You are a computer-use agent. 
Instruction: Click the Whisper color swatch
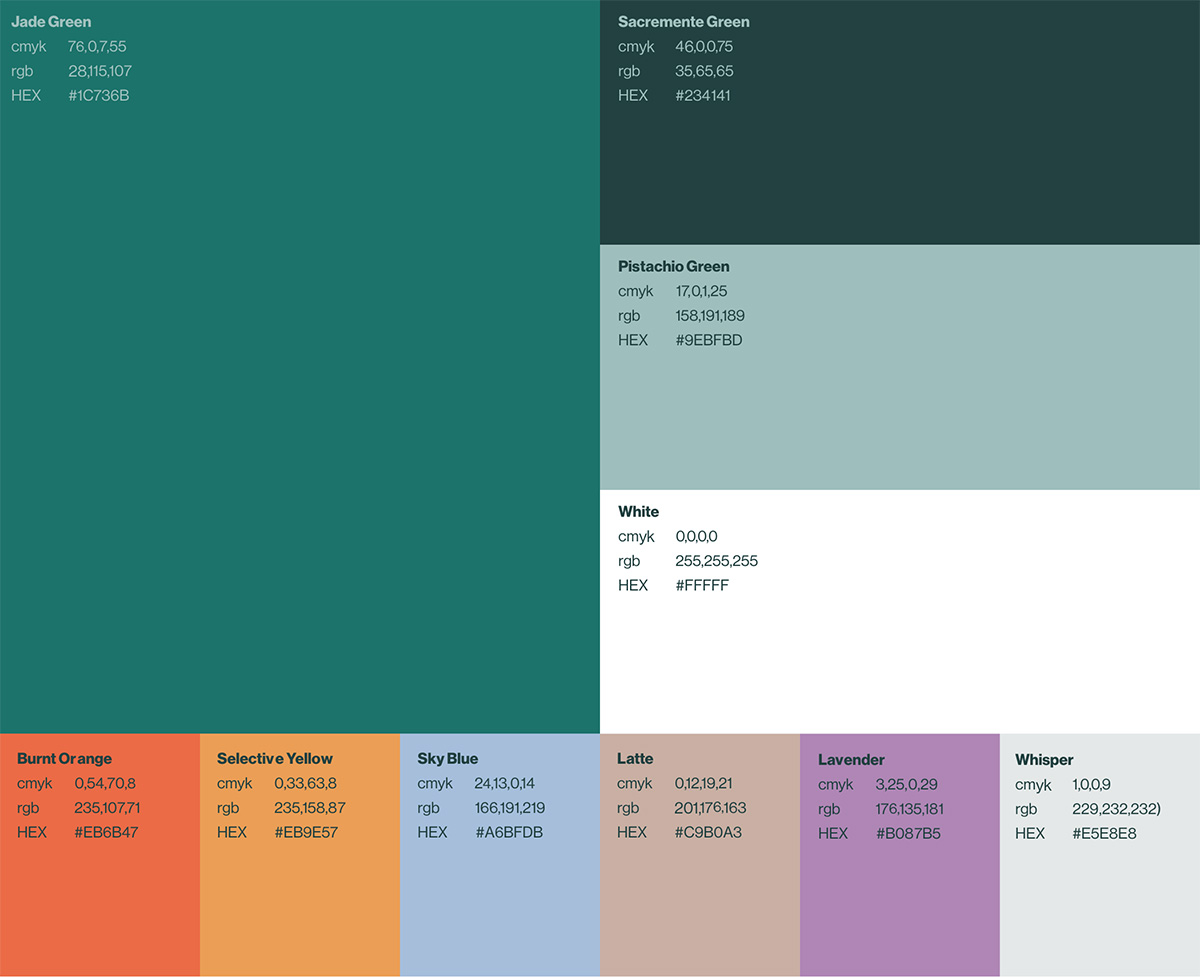pyautogui.click(x=1100, y=900)
